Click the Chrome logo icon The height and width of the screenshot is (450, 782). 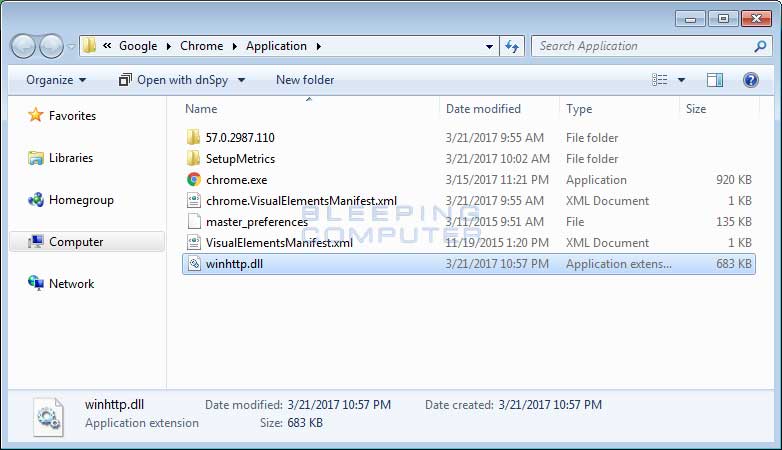(x=194, y=180)
